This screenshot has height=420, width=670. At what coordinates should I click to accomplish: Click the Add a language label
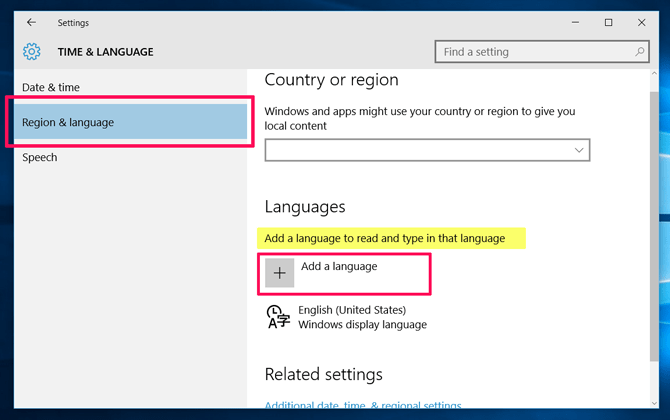point(339,266)
